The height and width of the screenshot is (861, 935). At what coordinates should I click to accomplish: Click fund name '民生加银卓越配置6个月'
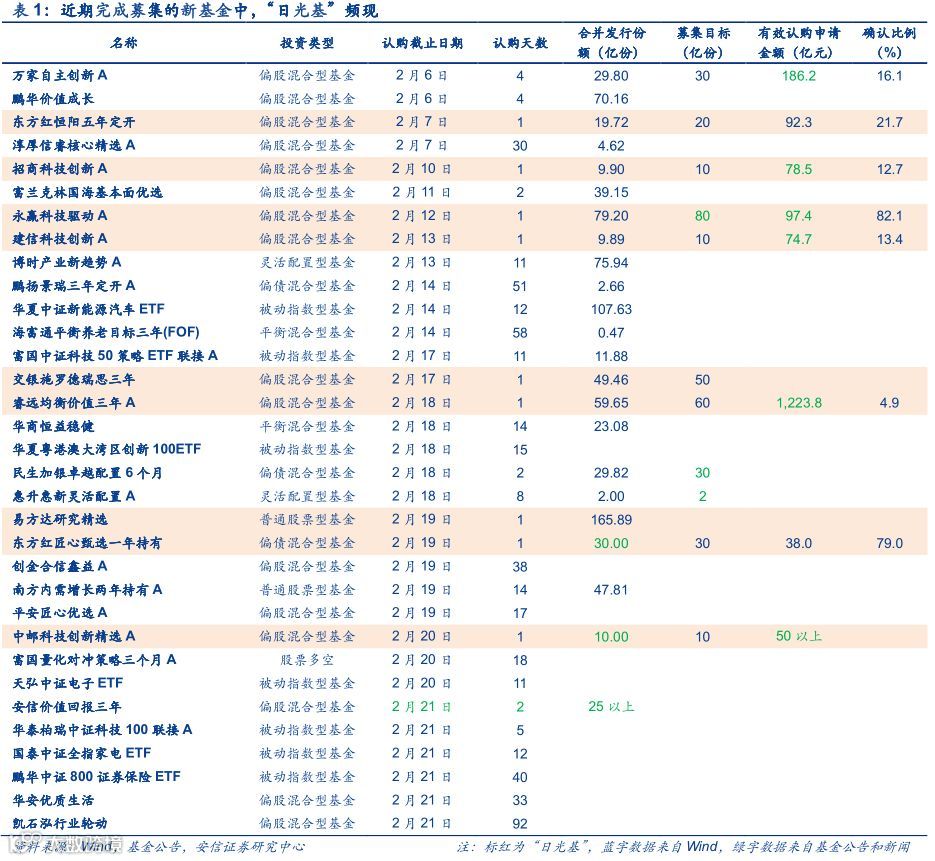(x=87, y=472)
